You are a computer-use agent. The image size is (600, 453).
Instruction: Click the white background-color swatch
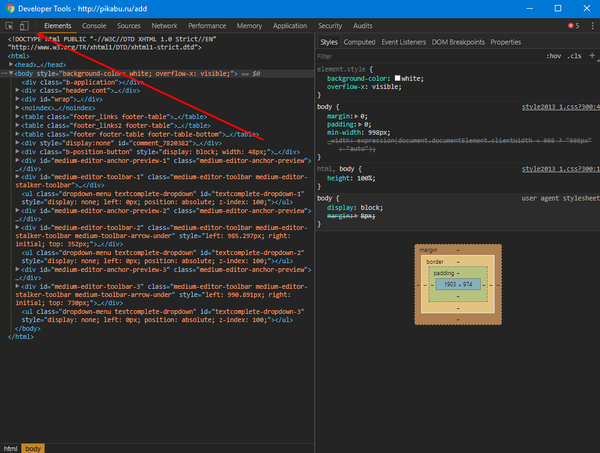pyautogui.click(x=397, y=78)
